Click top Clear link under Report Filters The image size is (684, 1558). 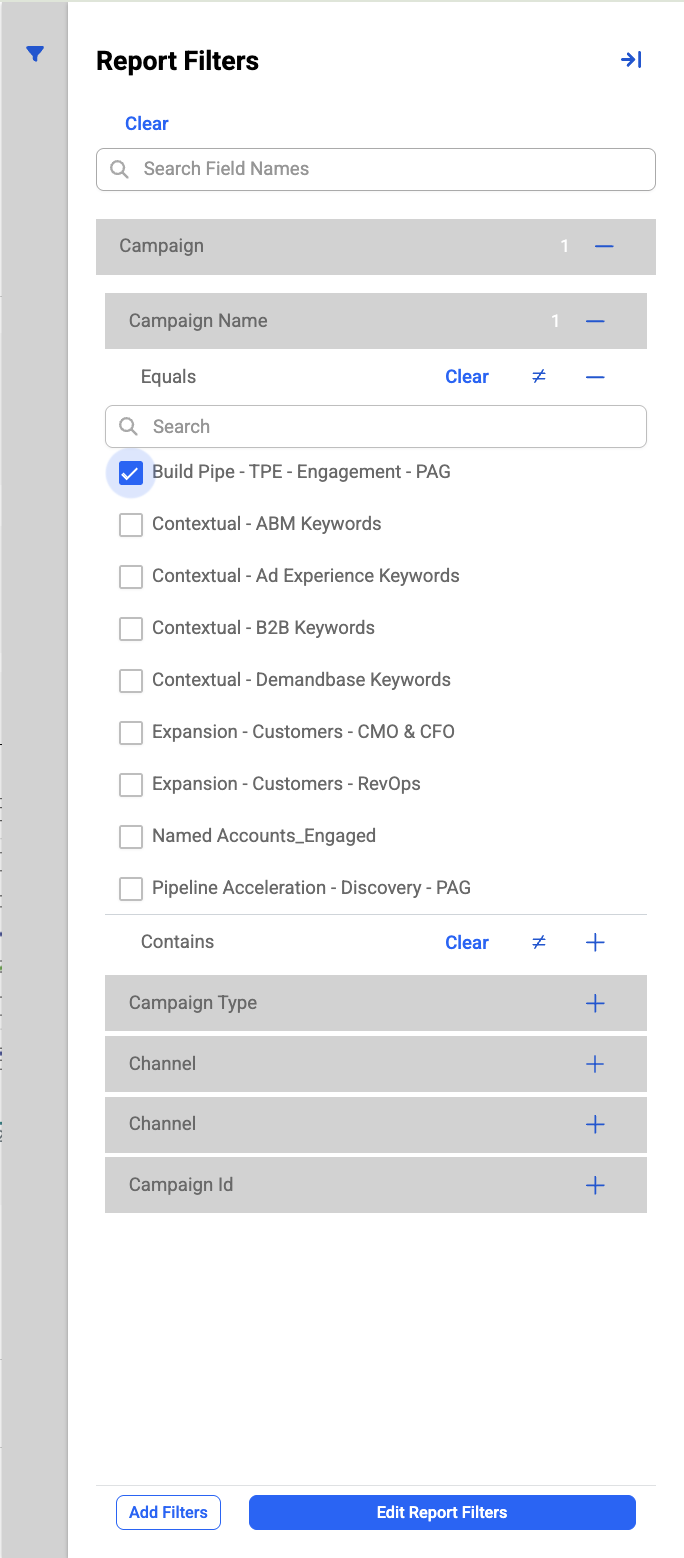click(x=147, y=124)
